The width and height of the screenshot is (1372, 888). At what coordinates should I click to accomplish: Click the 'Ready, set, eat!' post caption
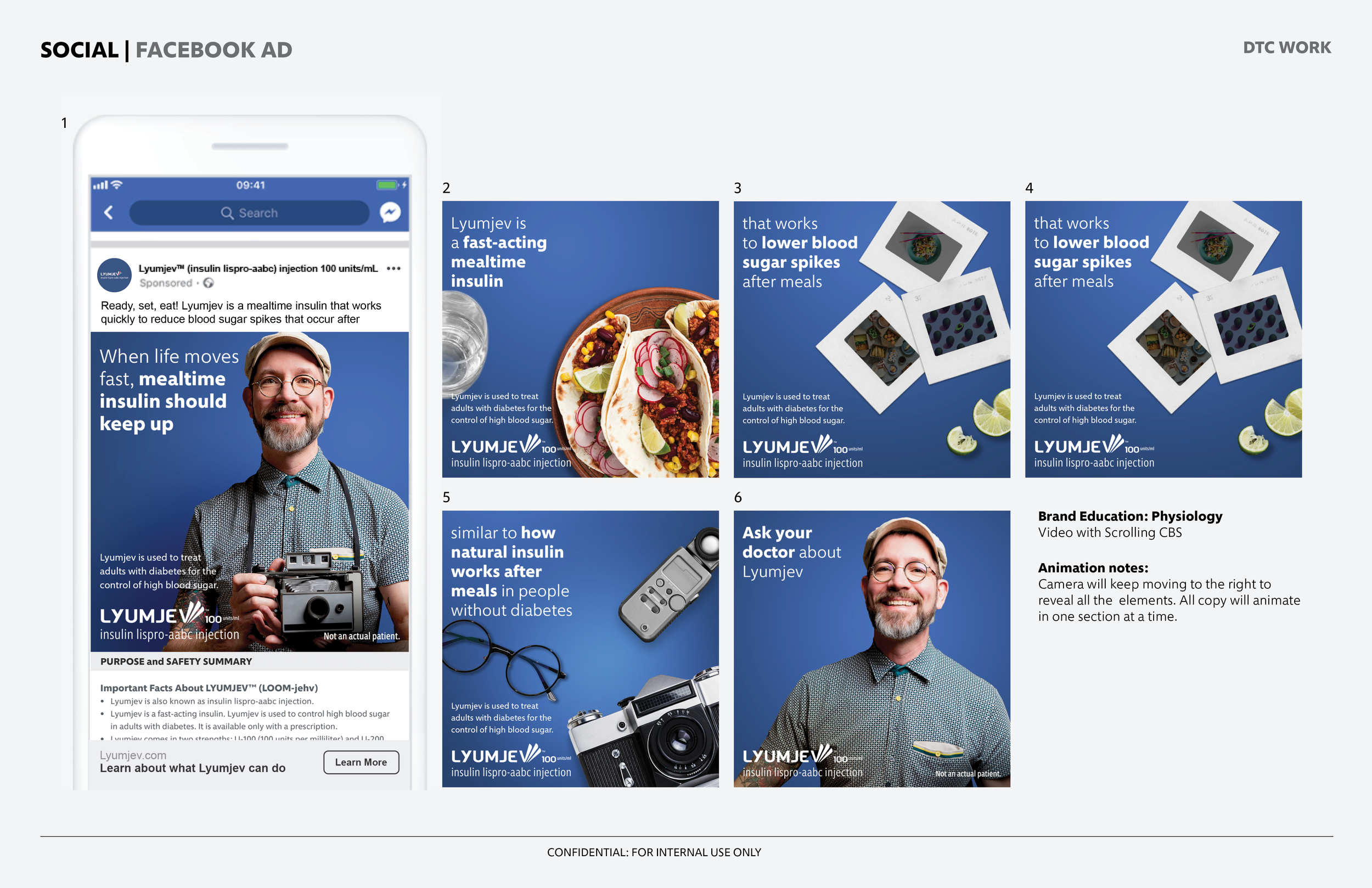point(241,312)
